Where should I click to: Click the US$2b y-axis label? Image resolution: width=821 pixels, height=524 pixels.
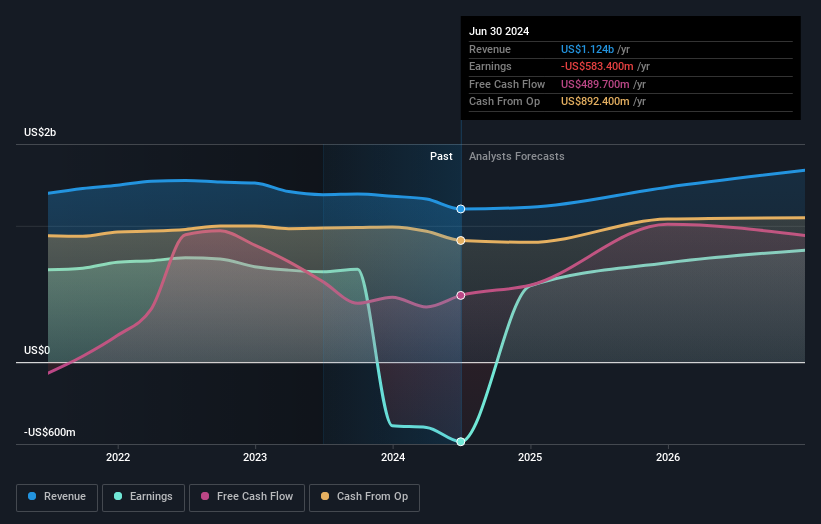[x=40, y=132]
